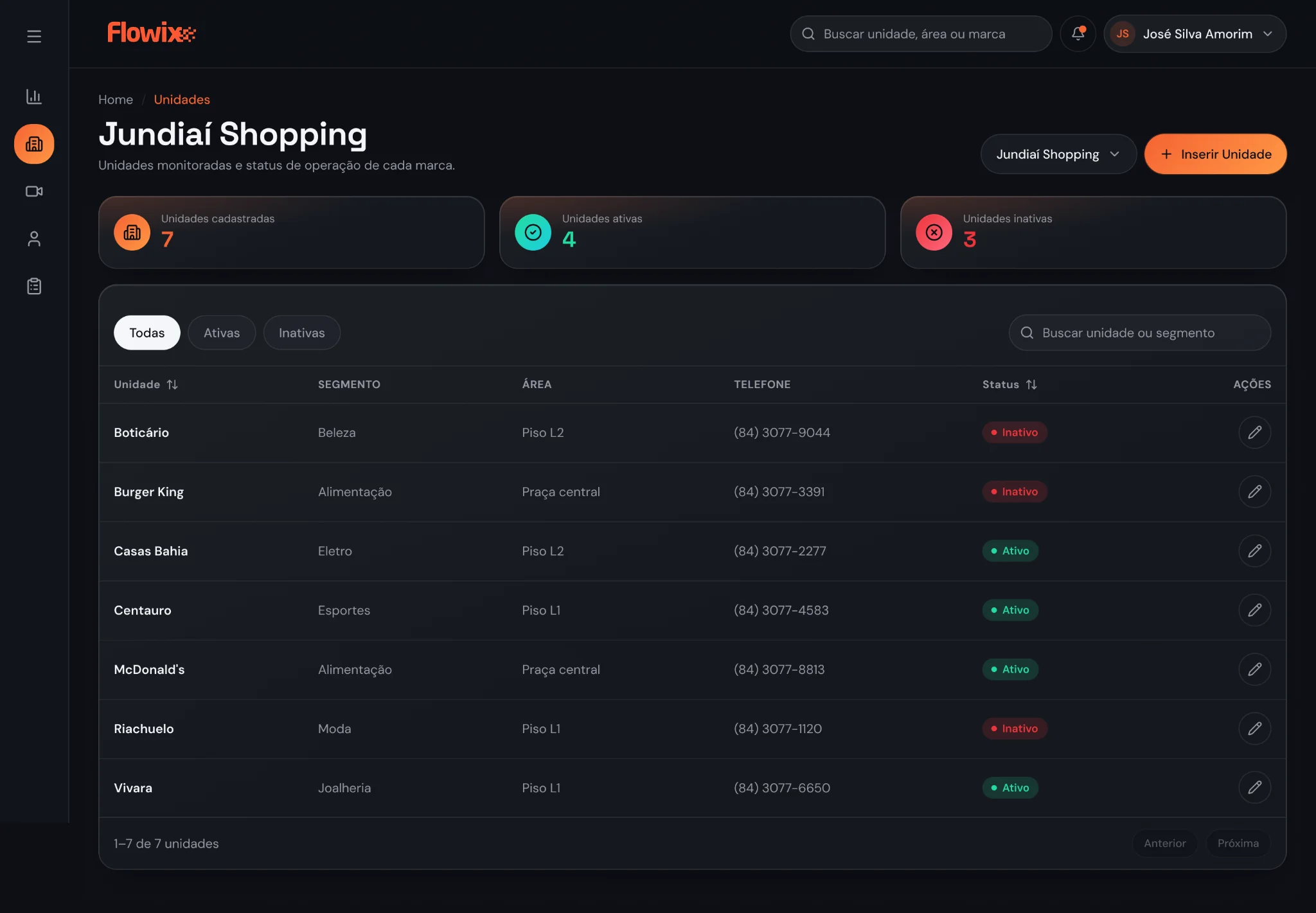Open the notifications bell
Image resolution: width=1316 pixels, height=913 pixels.
pos(1078,34)
